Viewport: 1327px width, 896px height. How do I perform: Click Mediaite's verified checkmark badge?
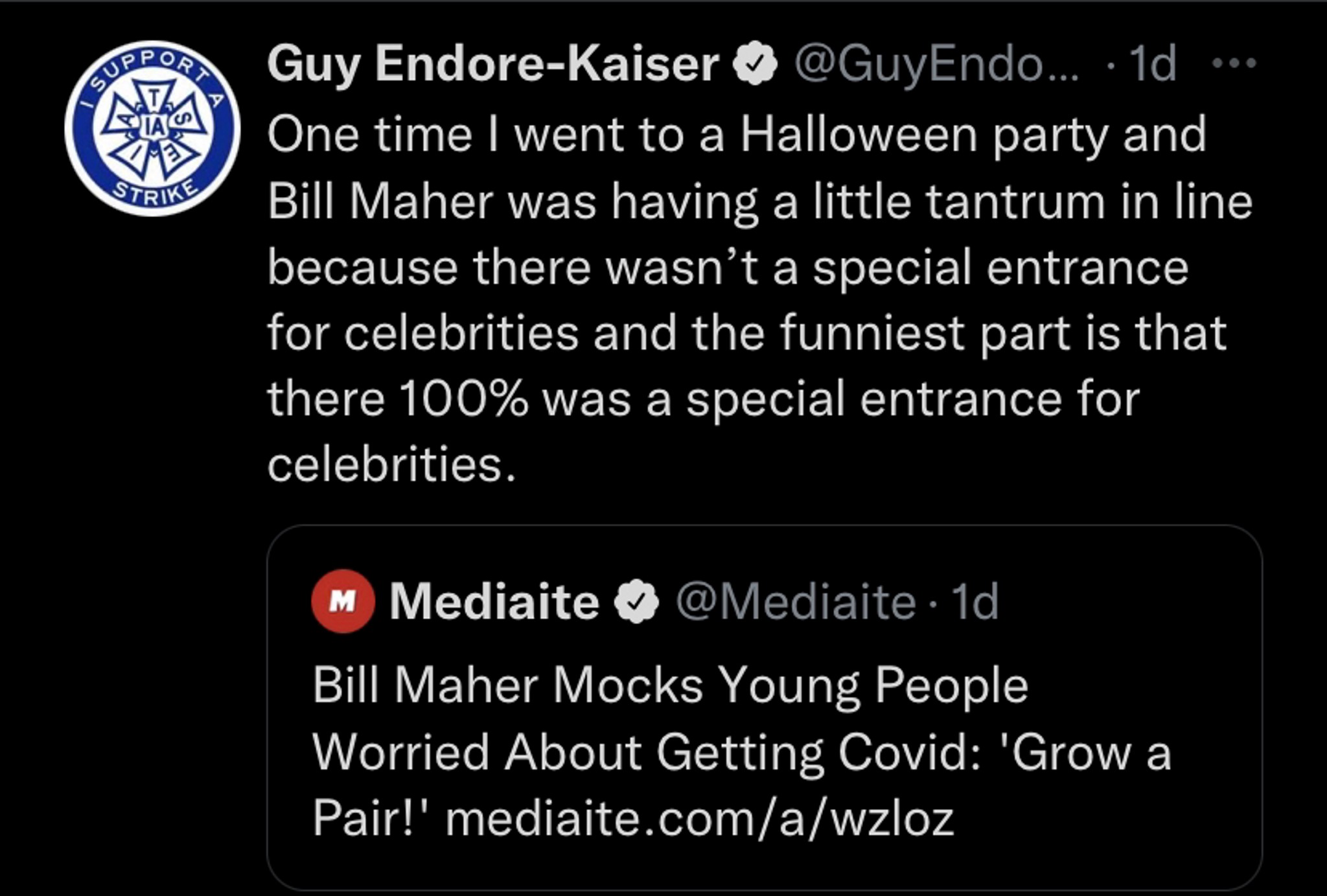pos(636,601)
